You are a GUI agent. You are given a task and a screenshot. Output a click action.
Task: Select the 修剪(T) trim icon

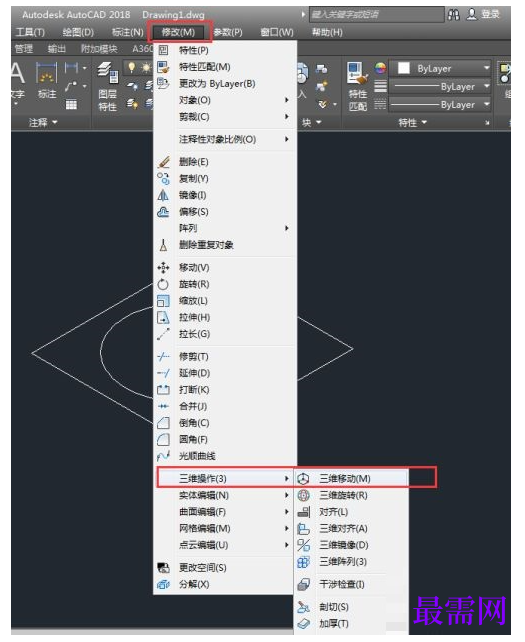163,356
